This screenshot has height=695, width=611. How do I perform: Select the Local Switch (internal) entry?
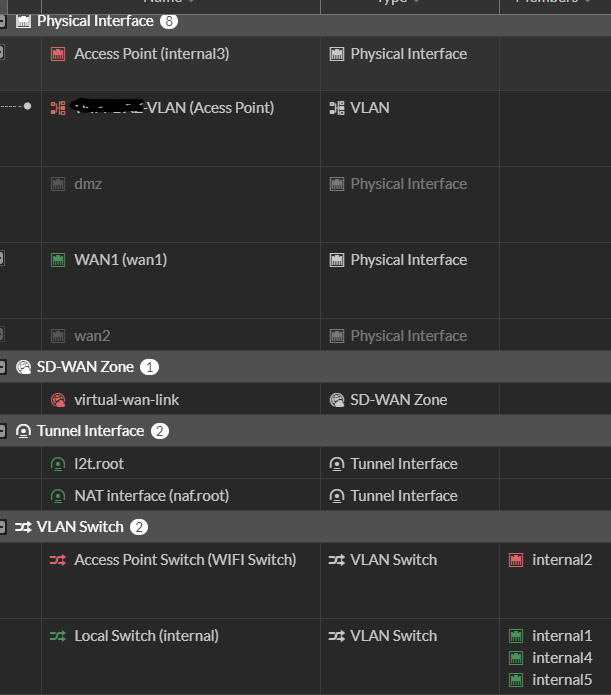coord(146,636)
